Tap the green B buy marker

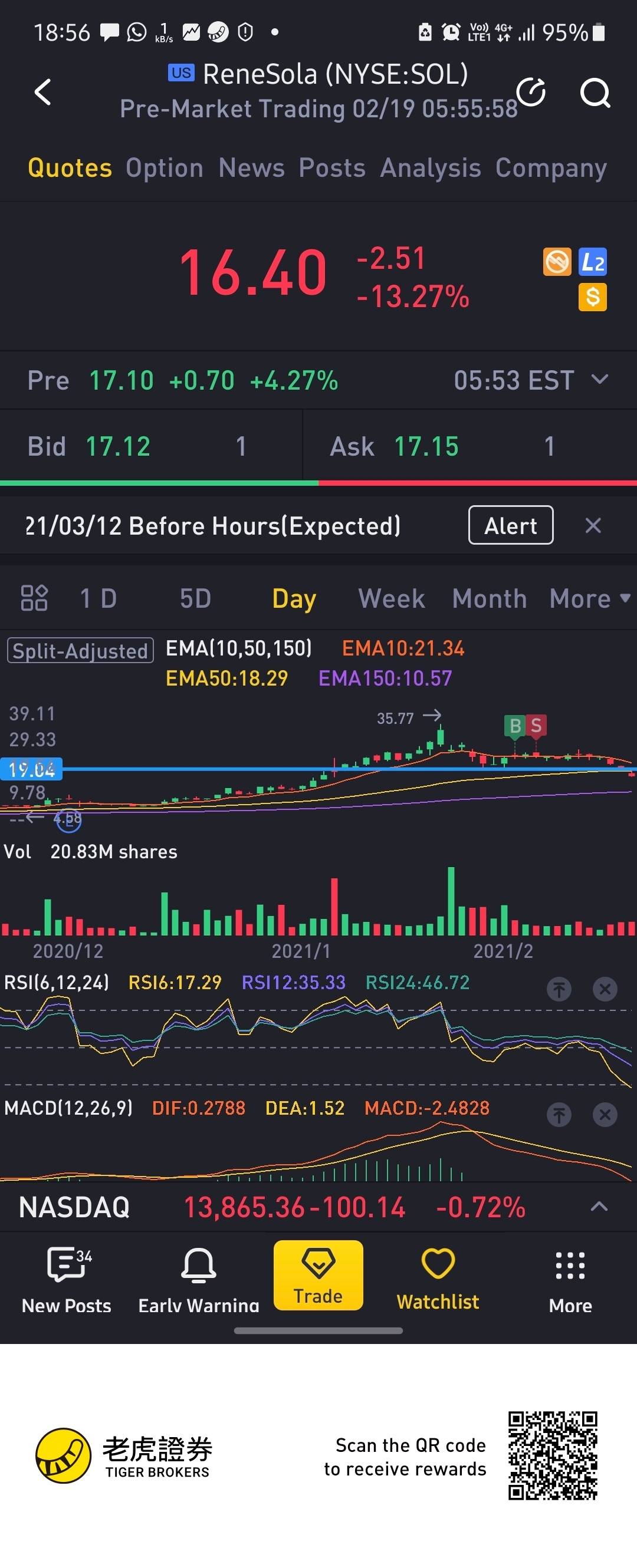point(515,726)
